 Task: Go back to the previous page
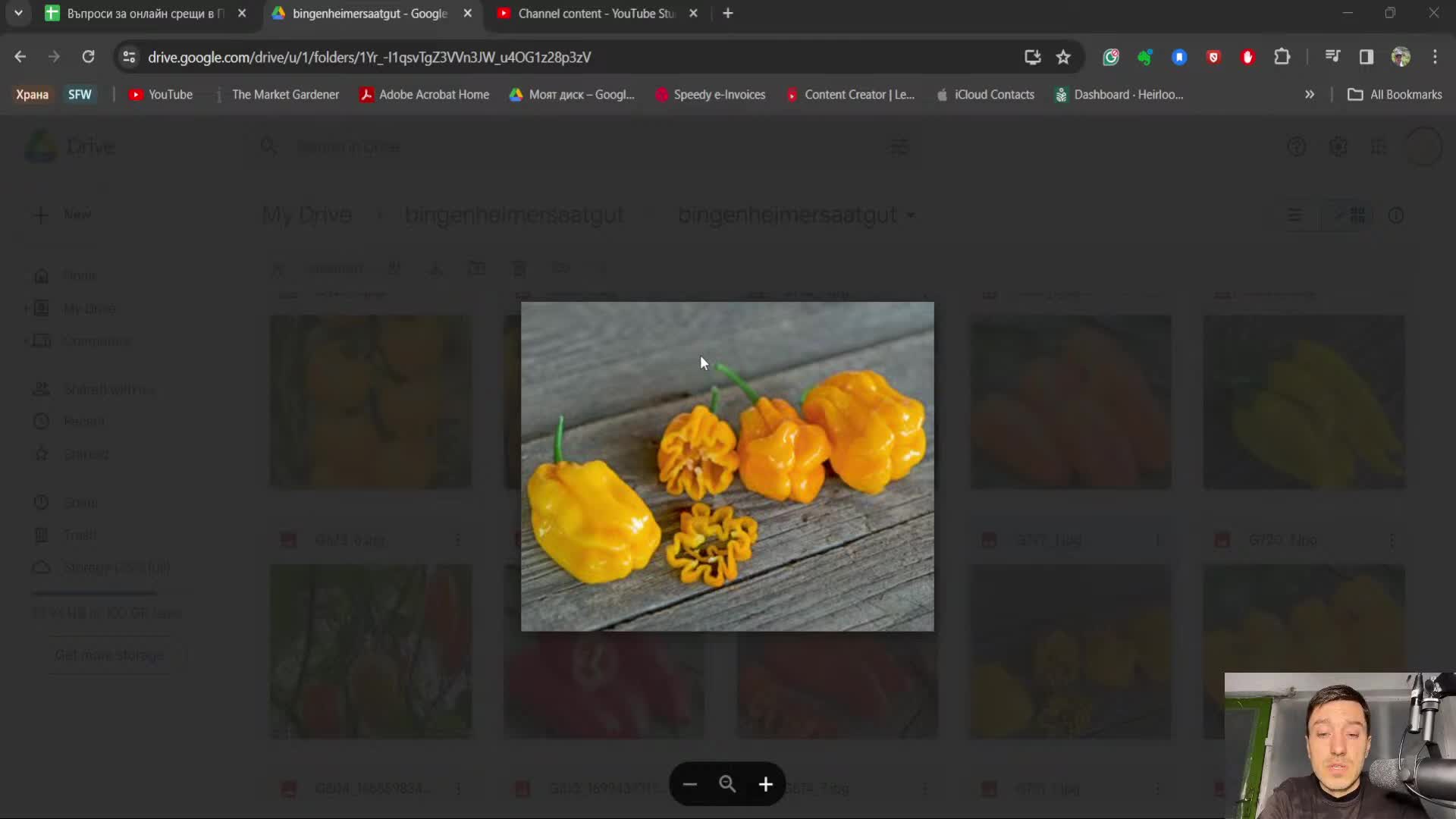coord(20,57)
